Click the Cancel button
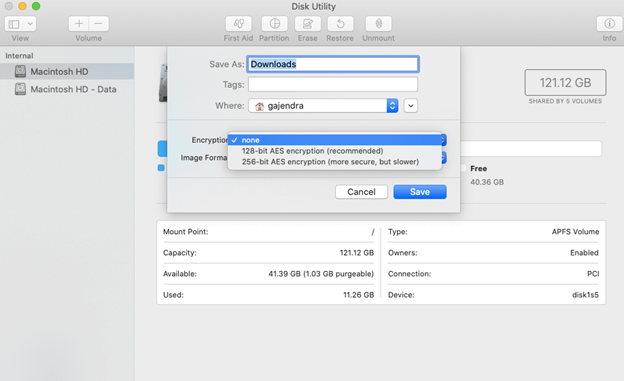Screen dimensions: 624x381 [x=361, y=192]
